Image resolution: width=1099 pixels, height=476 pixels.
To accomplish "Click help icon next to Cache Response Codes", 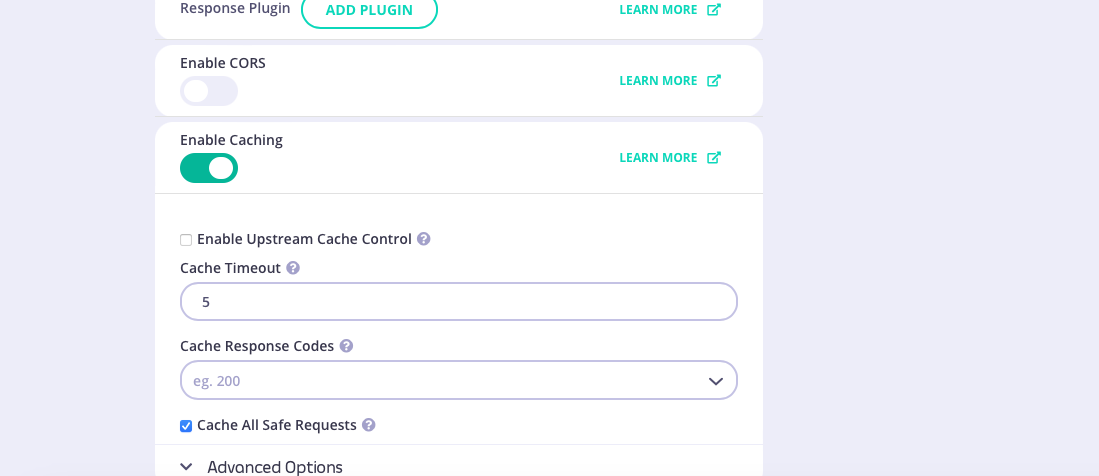I will point(346,346).
